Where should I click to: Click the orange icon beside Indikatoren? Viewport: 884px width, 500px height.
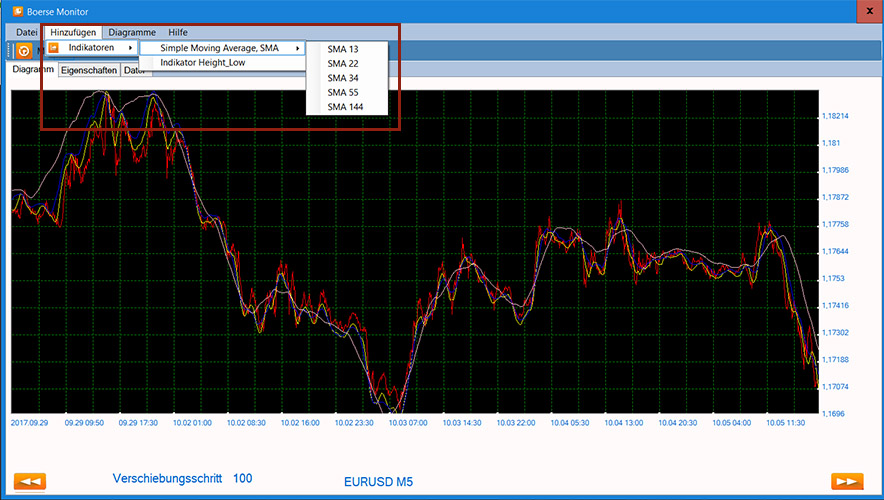[54, 48]
